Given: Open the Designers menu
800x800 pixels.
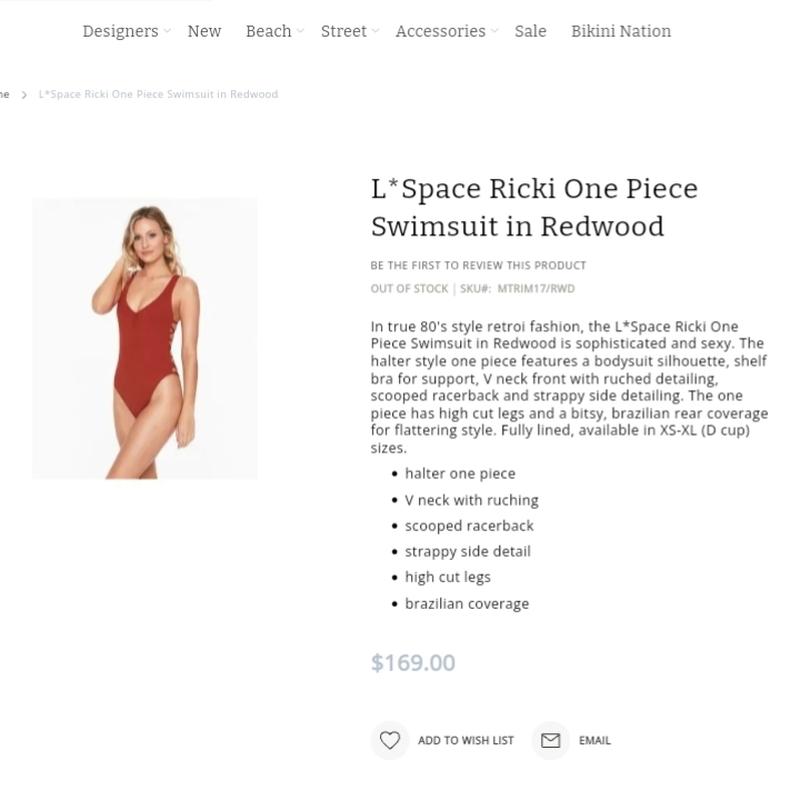Looking at the screenshot, I should tap(120, 32).
